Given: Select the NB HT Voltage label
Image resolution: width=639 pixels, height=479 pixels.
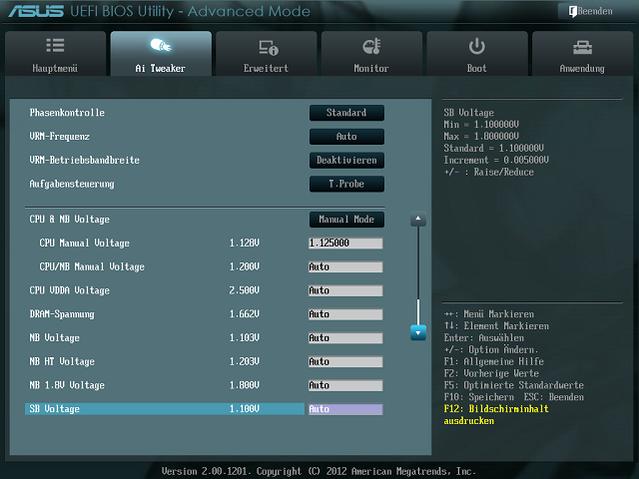Looking at the screenshot, I should pos(62,362).
